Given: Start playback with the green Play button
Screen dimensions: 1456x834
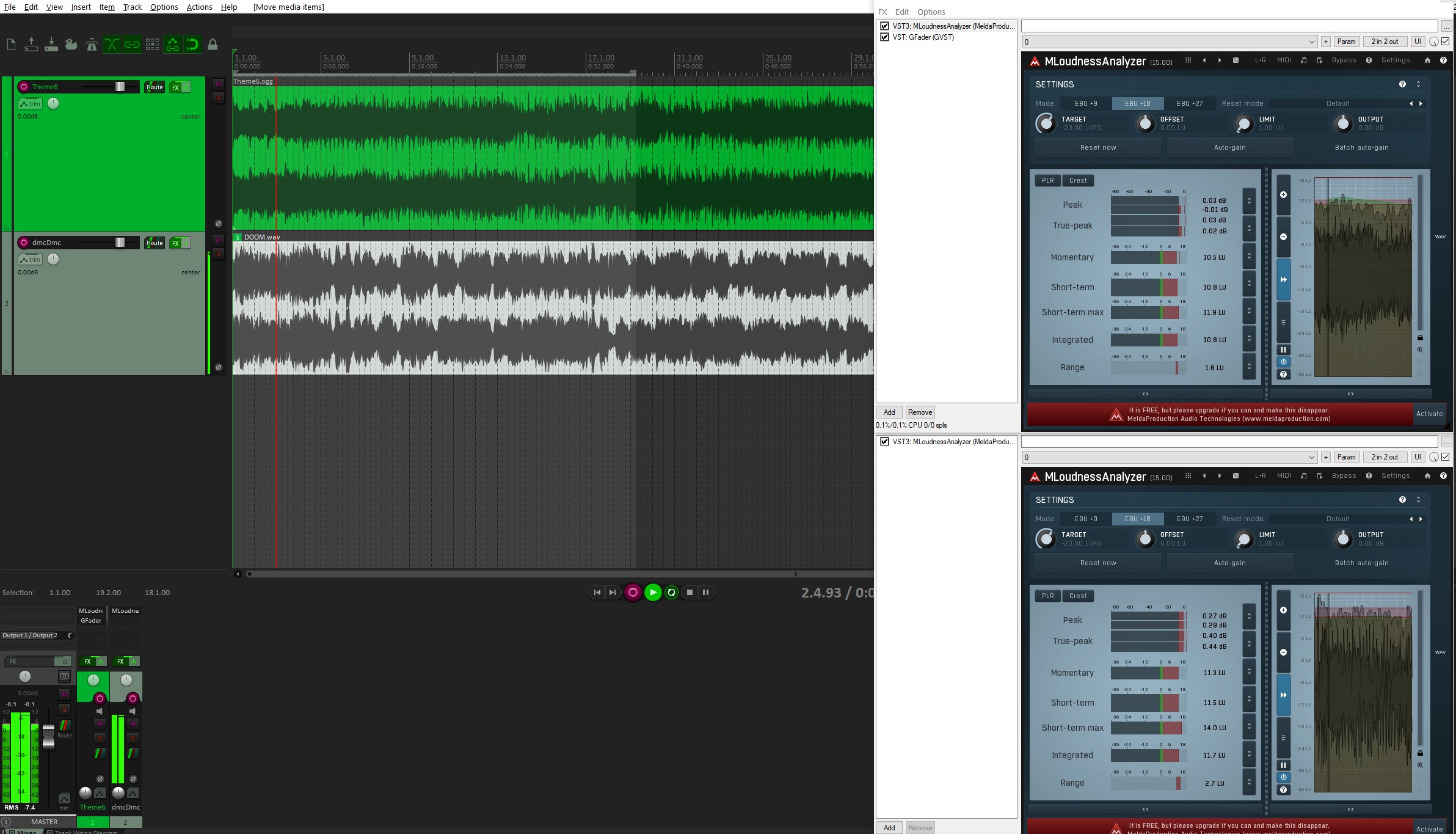Looking at the screenshot, I should (653, 592).
